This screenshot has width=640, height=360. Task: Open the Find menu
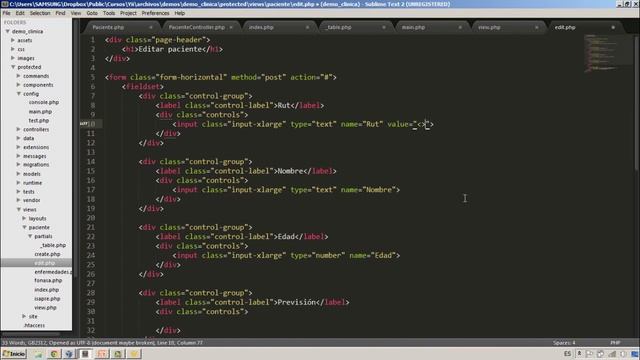pos(60,13)
